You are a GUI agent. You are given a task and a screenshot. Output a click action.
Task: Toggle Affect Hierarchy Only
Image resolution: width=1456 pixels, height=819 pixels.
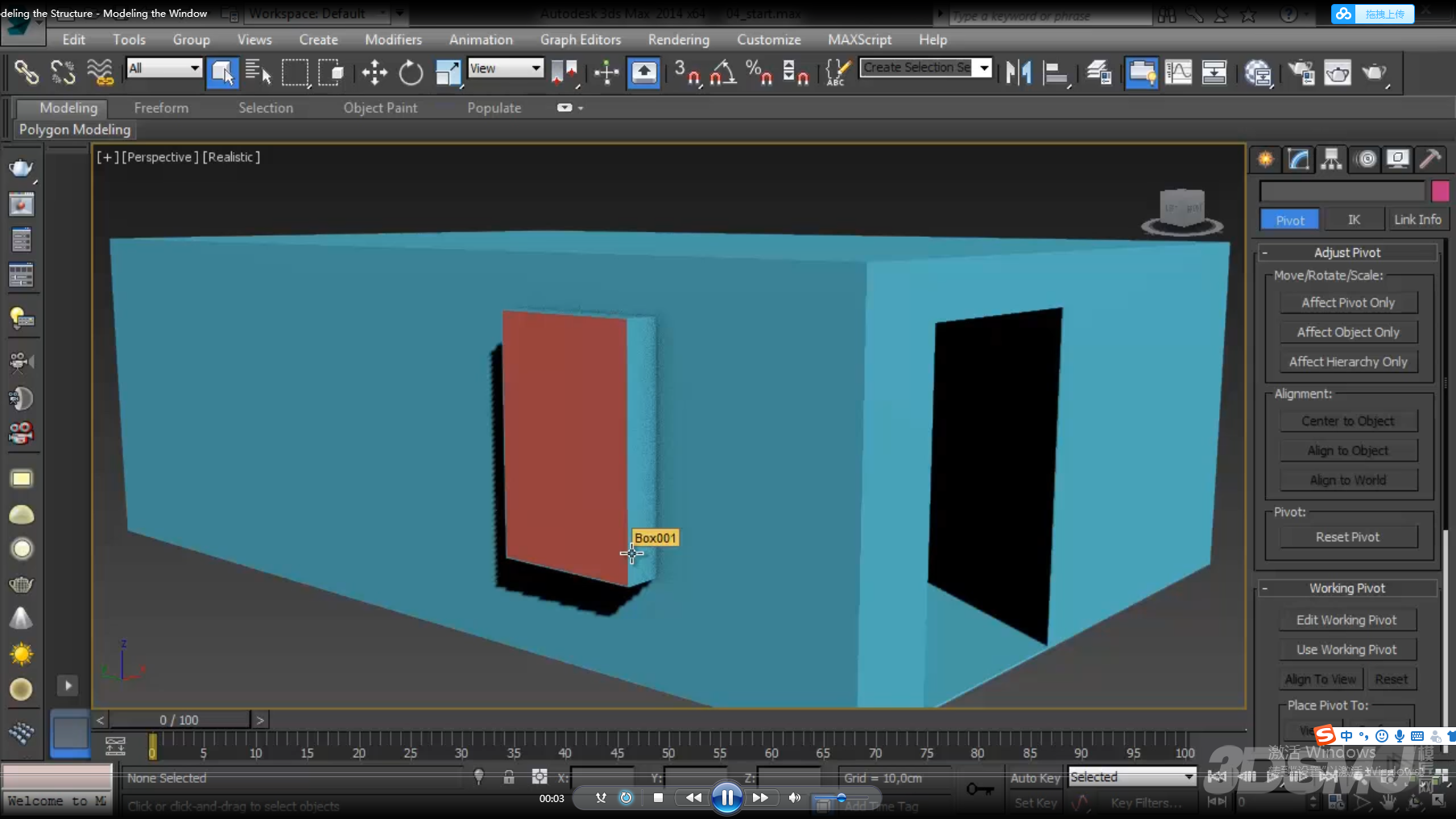point(1348,362)
